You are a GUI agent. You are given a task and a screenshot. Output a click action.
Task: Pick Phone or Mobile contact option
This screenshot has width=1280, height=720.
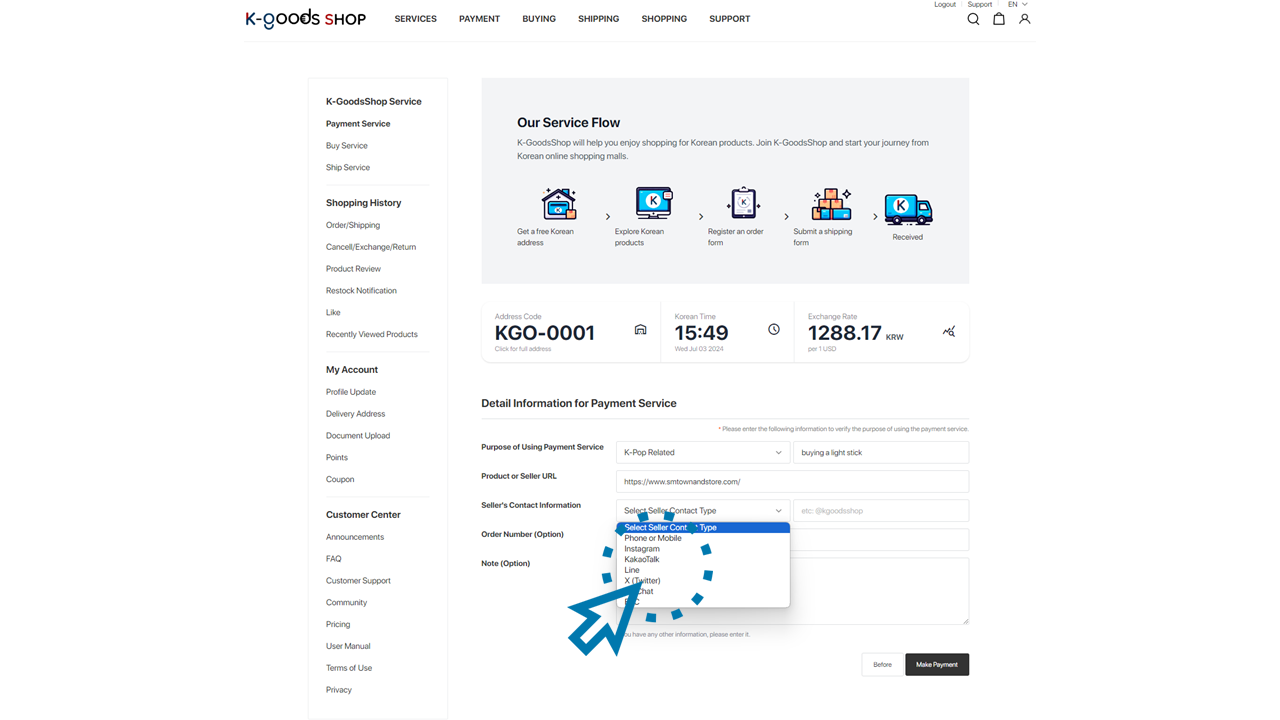click(x=653, y=538)
